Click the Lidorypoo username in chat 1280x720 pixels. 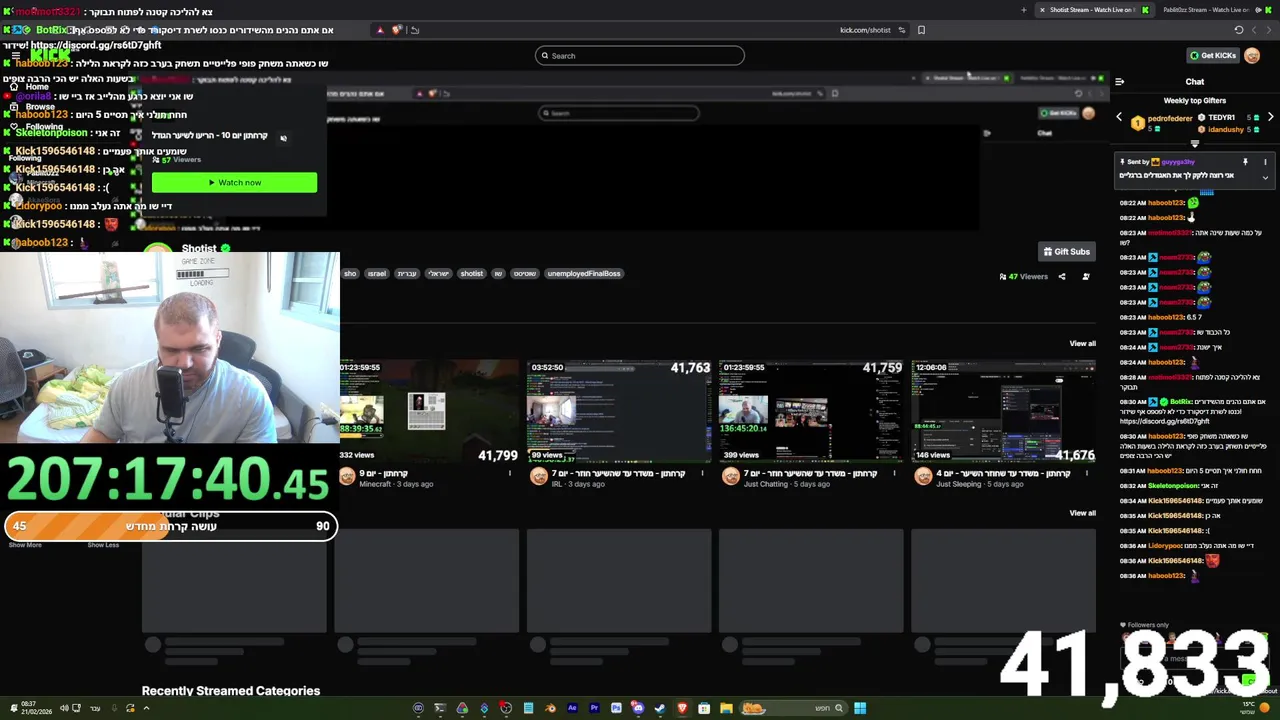(x=1165, y=546)
